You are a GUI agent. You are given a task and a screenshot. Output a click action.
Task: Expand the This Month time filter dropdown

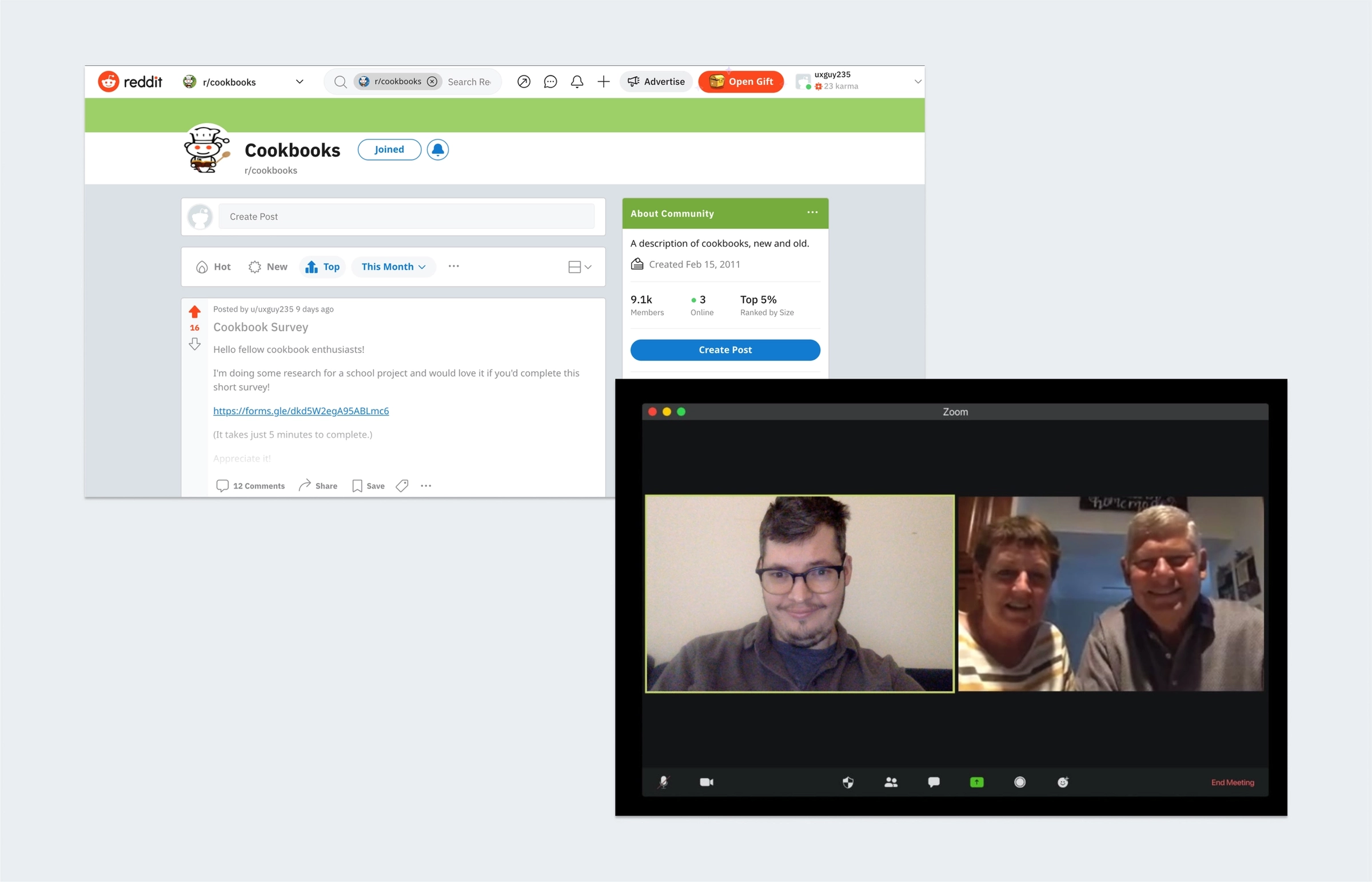[x=393, y=267]
